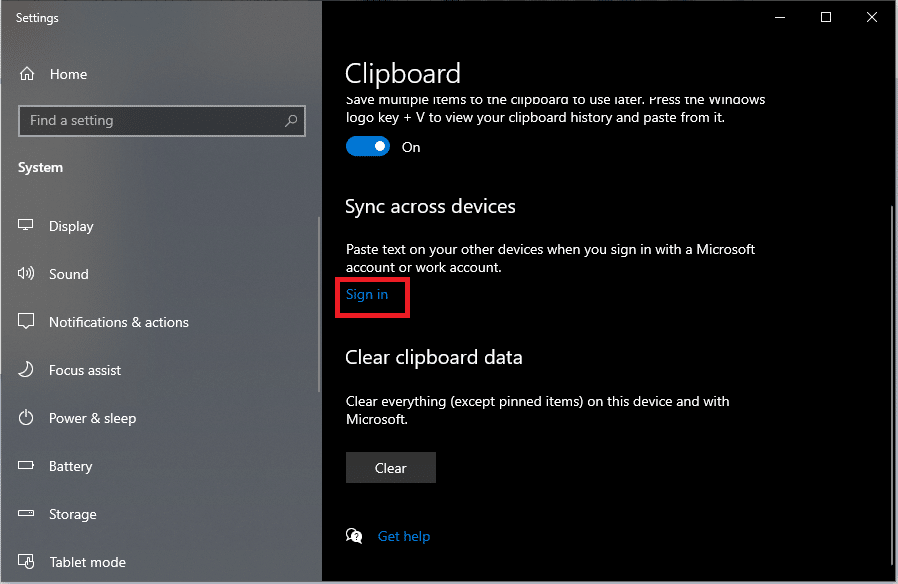This screenshot has height=584, width=898.
Task: Click the Find a setting search box
Action: click(x=150, y=121)
